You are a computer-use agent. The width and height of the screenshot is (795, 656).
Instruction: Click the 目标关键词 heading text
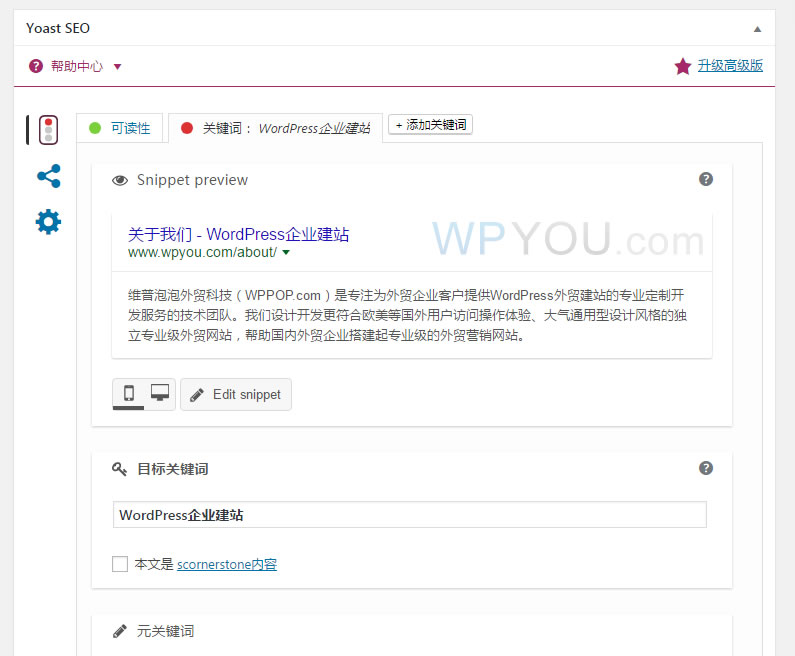click(x=173, y=469)
